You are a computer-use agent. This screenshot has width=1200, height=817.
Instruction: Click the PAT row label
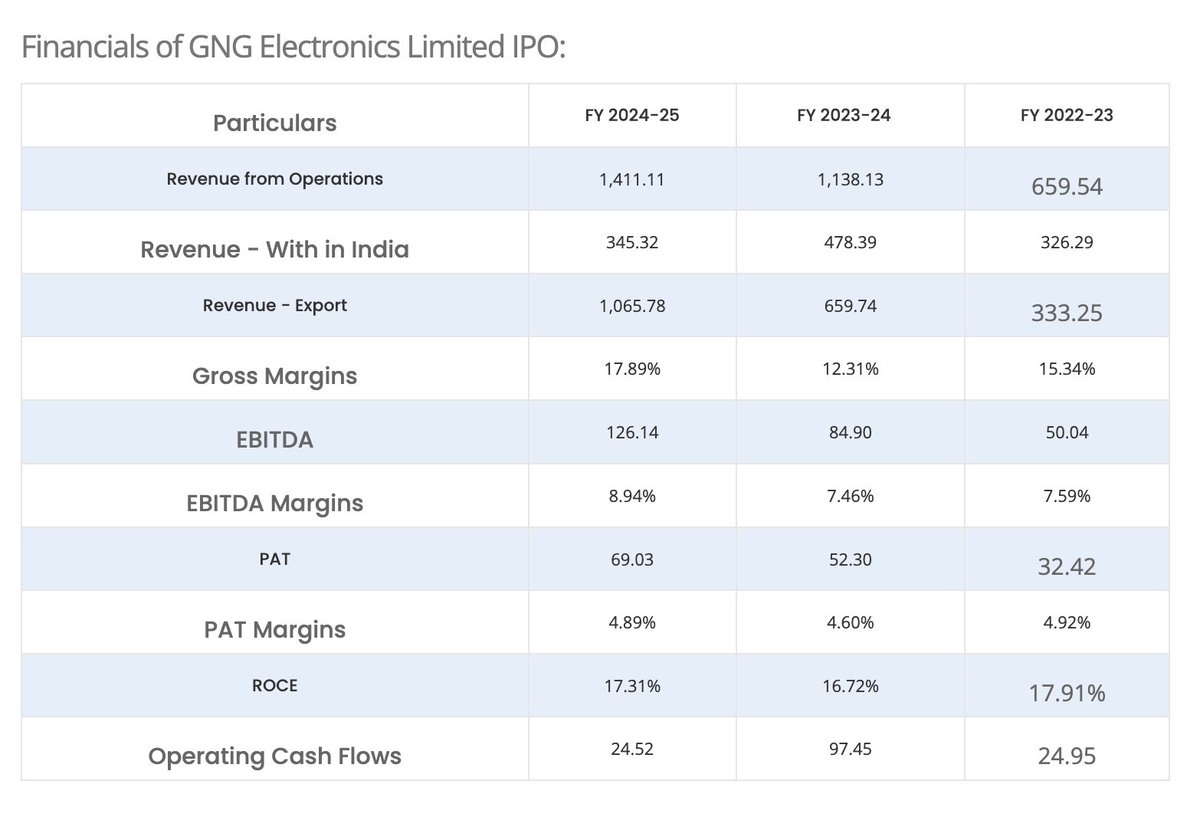275,559
